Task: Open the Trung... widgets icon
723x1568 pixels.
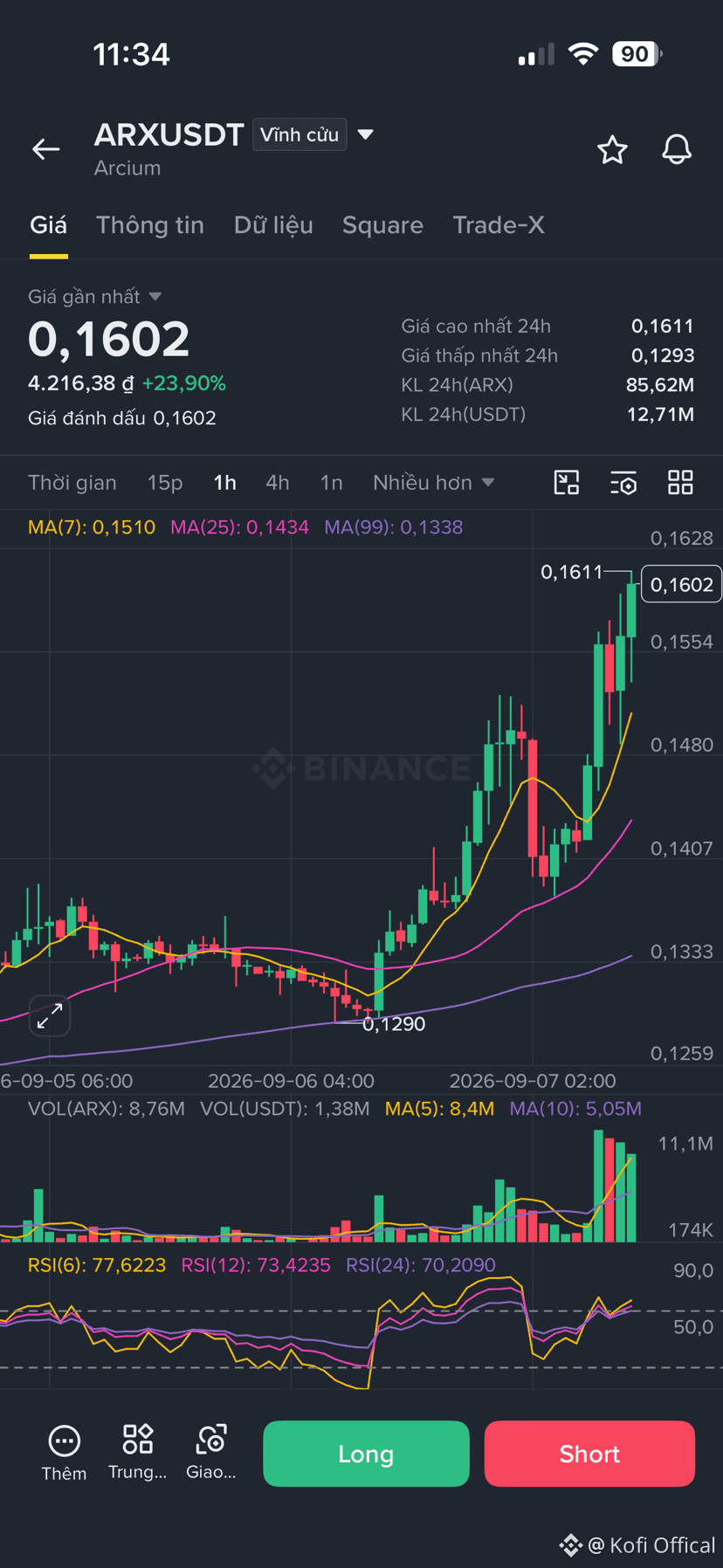Action: point(138,1440)
